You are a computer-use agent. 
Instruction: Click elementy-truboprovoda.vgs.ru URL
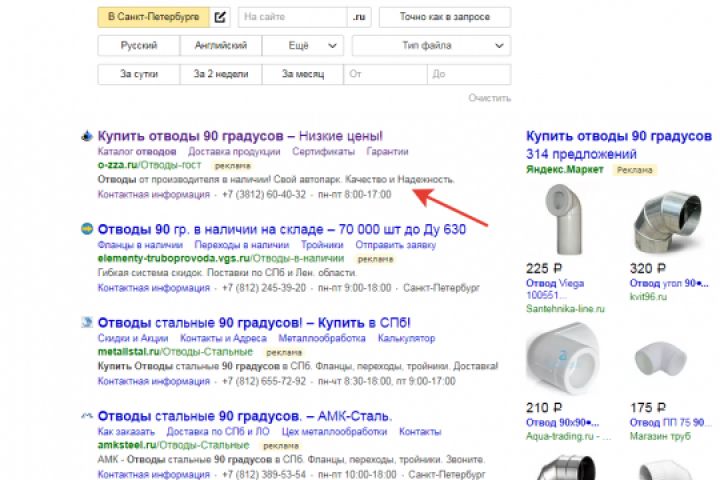(x=221, y=258)
